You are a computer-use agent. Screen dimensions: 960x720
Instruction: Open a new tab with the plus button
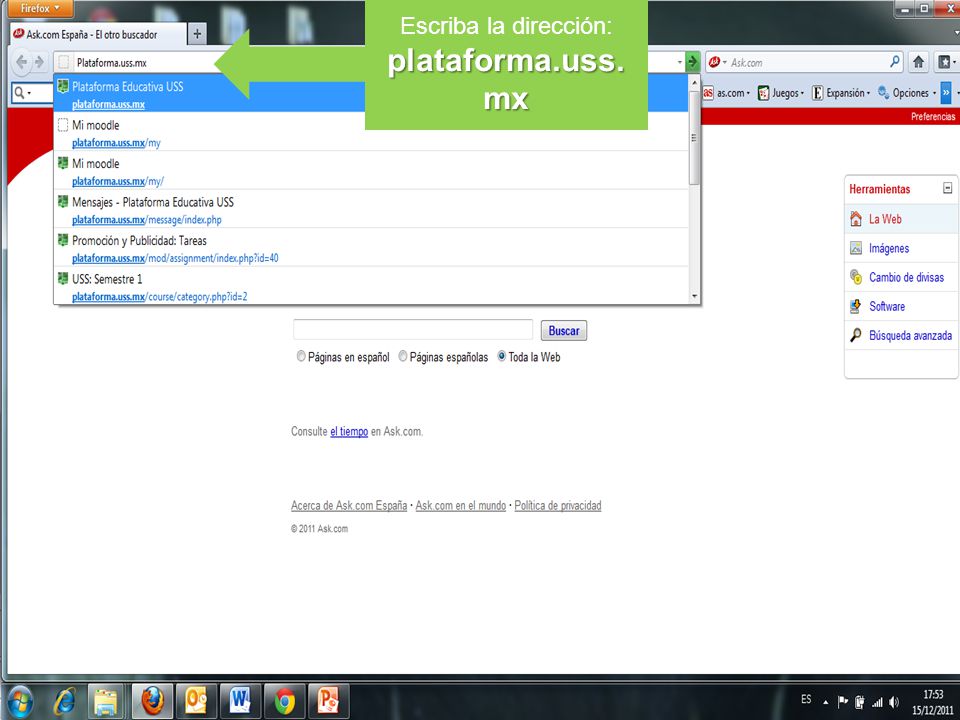click(197, 34)
